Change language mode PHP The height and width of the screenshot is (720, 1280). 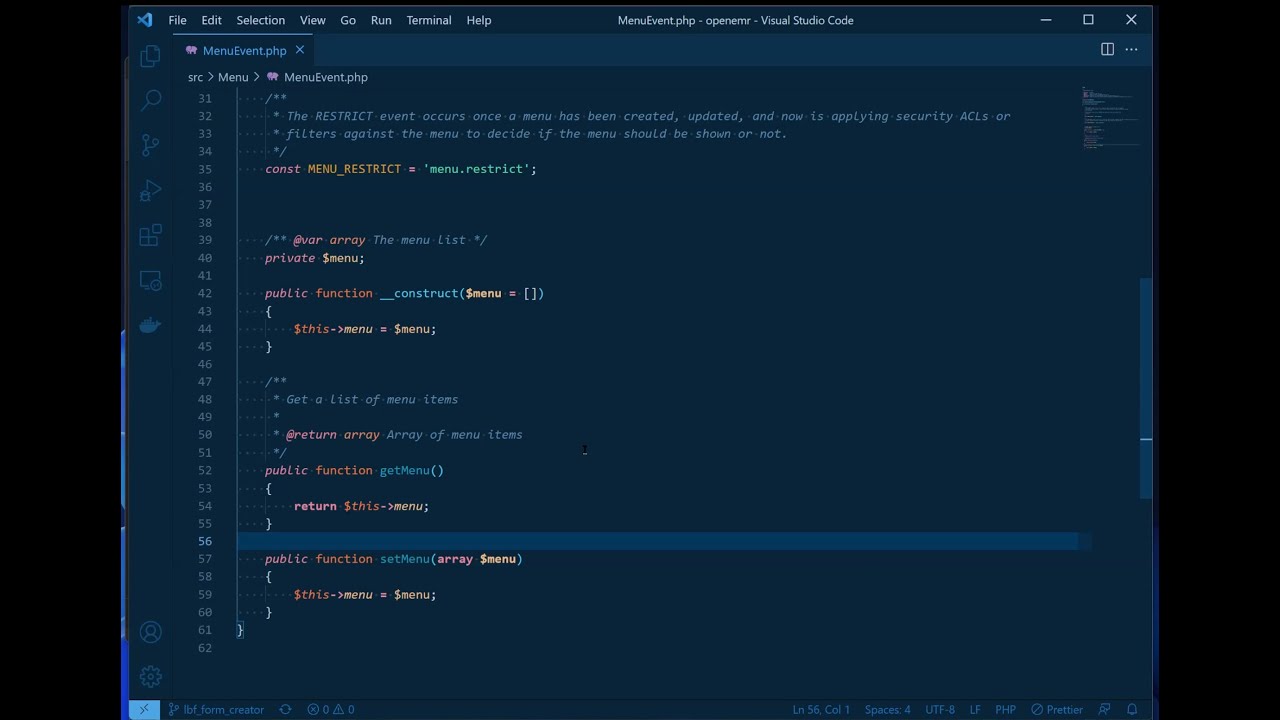1005,709
